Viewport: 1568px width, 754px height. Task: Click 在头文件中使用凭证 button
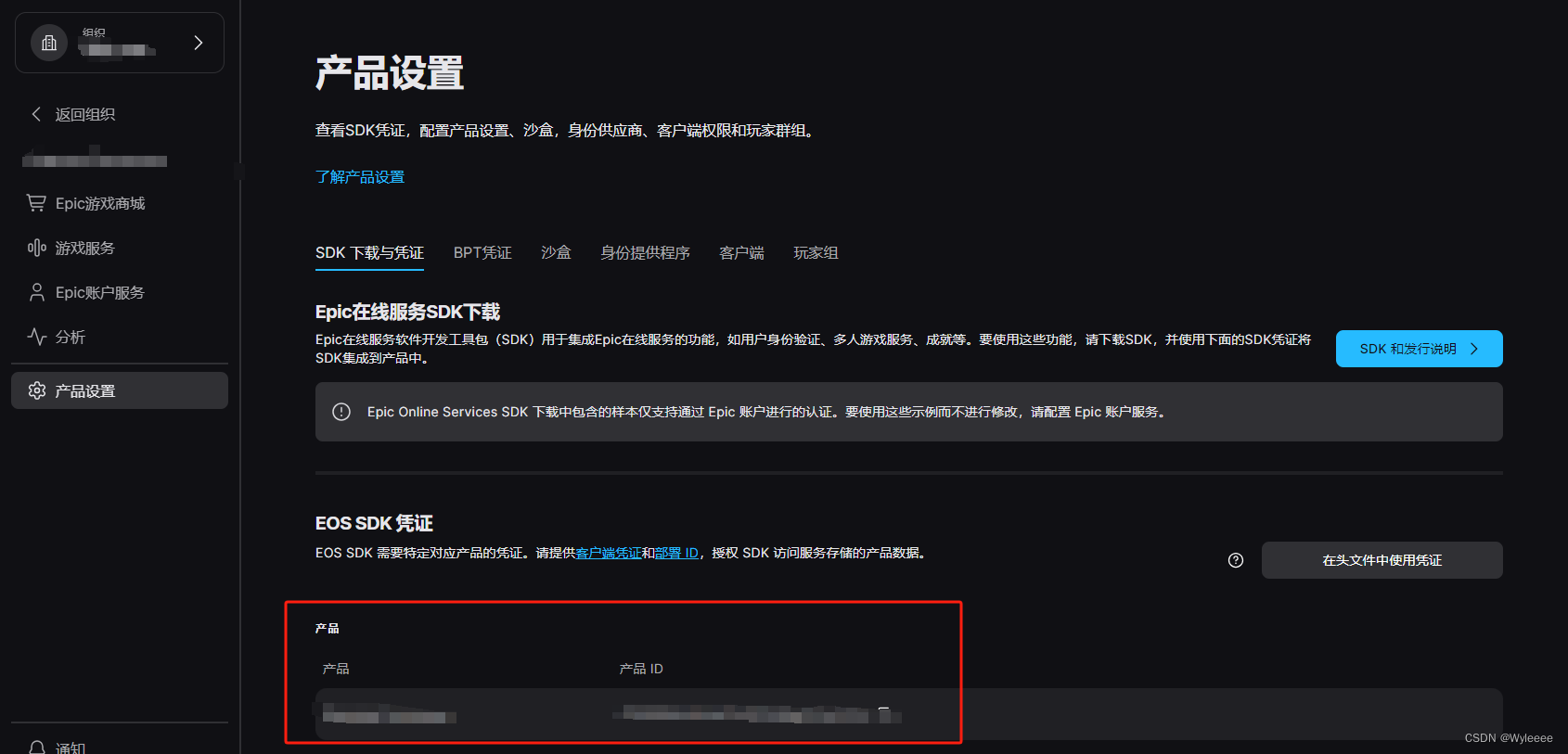pos(1382,560)
